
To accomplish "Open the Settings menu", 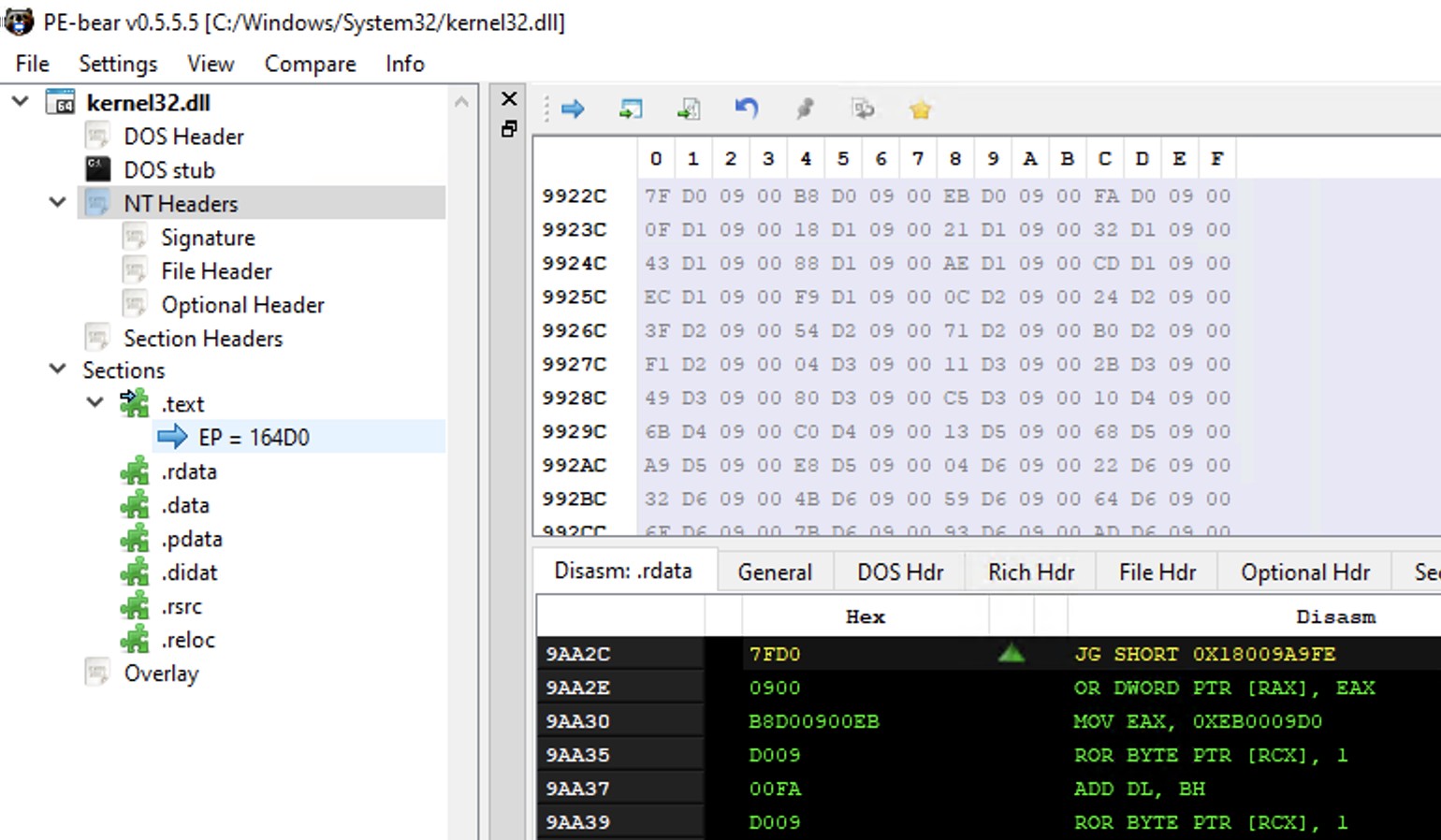I will pyautogui.click(x=117, y=64).
